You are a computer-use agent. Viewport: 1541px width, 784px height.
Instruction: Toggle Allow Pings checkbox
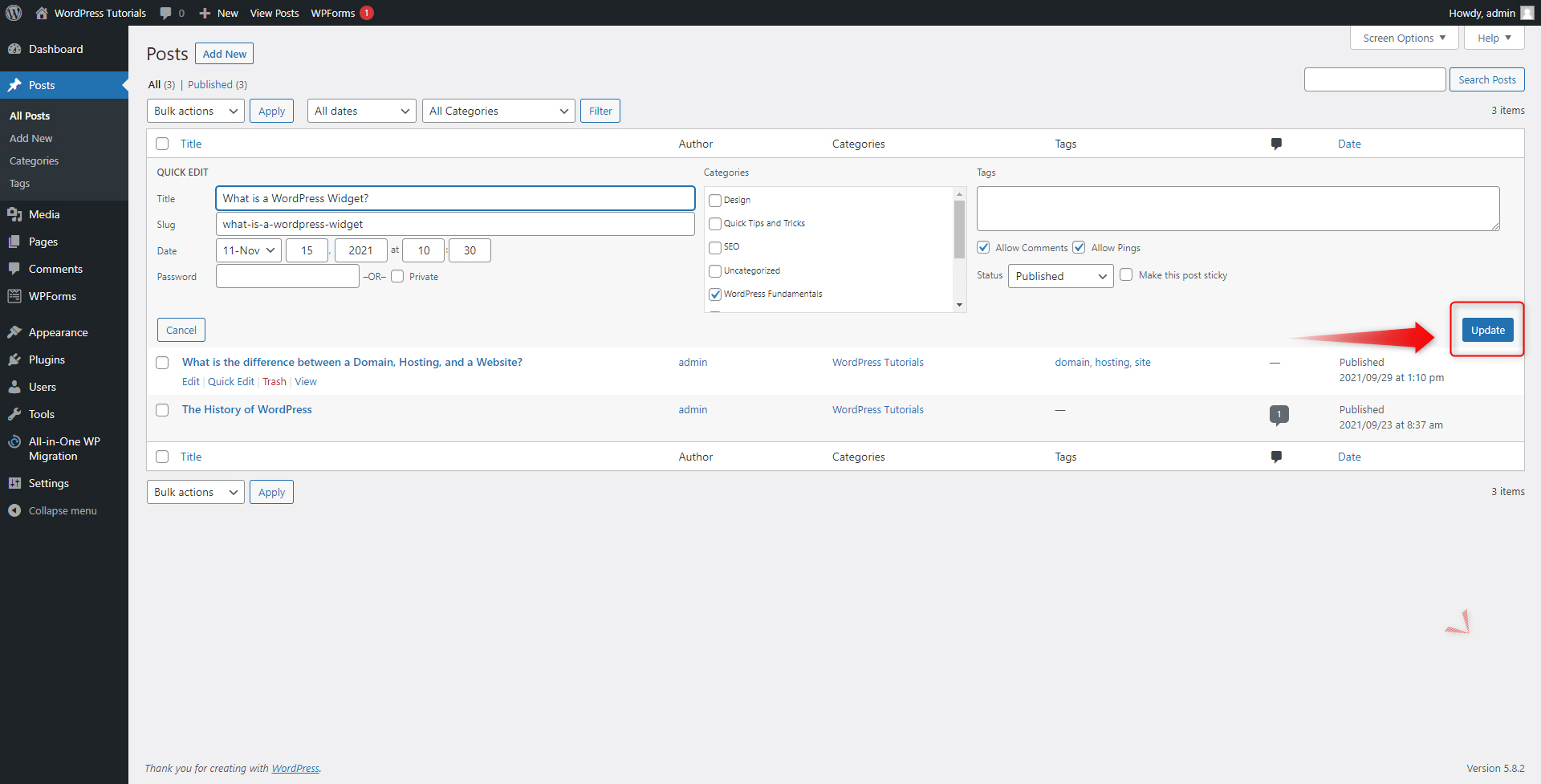click(x=1079, y=247)
